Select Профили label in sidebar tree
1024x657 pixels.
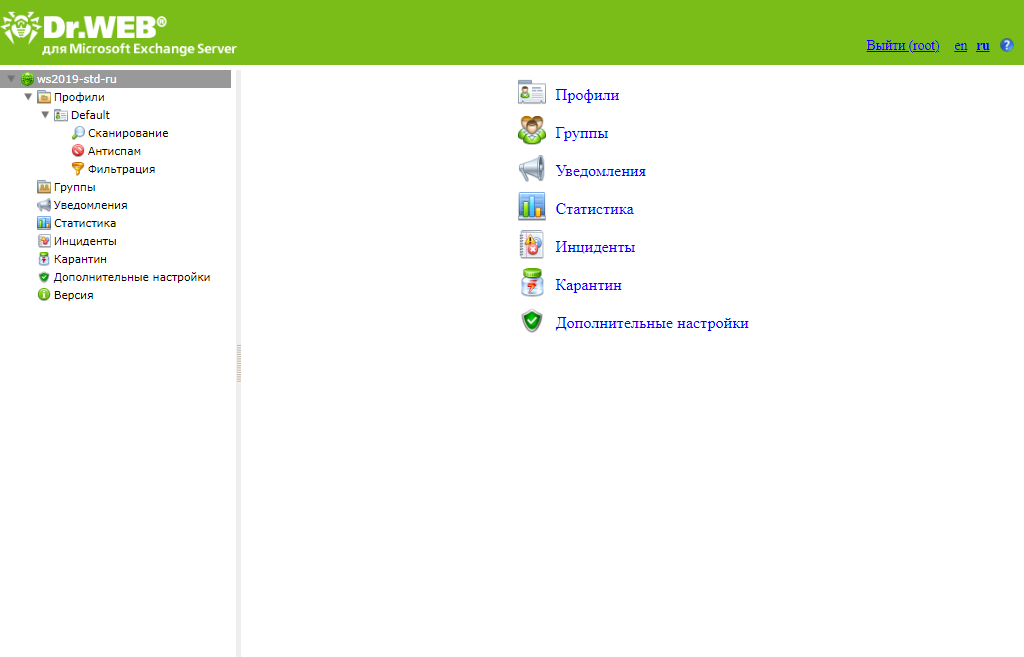tap(79, 97)
